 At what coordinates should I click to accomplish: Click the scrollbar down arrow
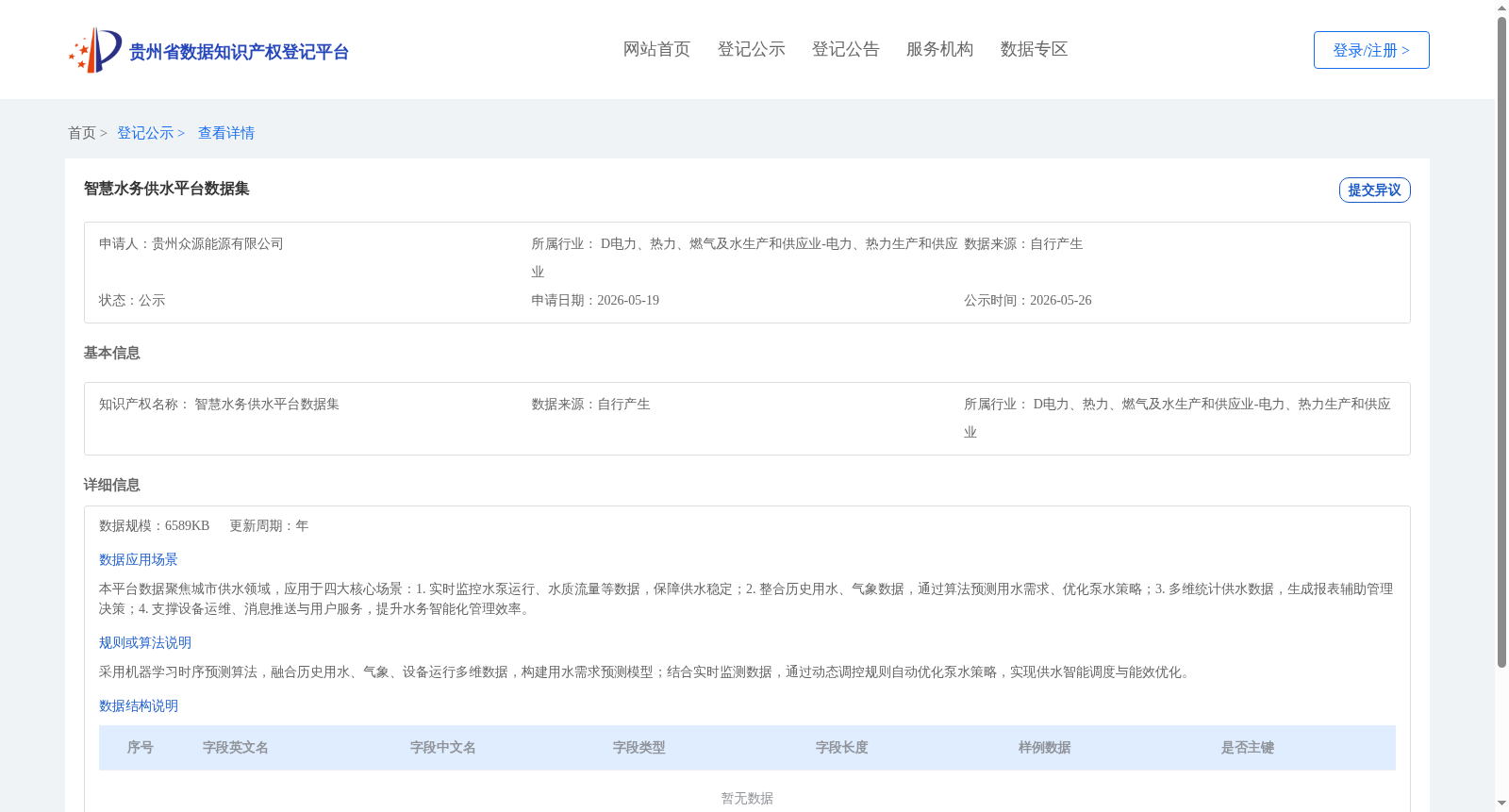[1501, 804]
